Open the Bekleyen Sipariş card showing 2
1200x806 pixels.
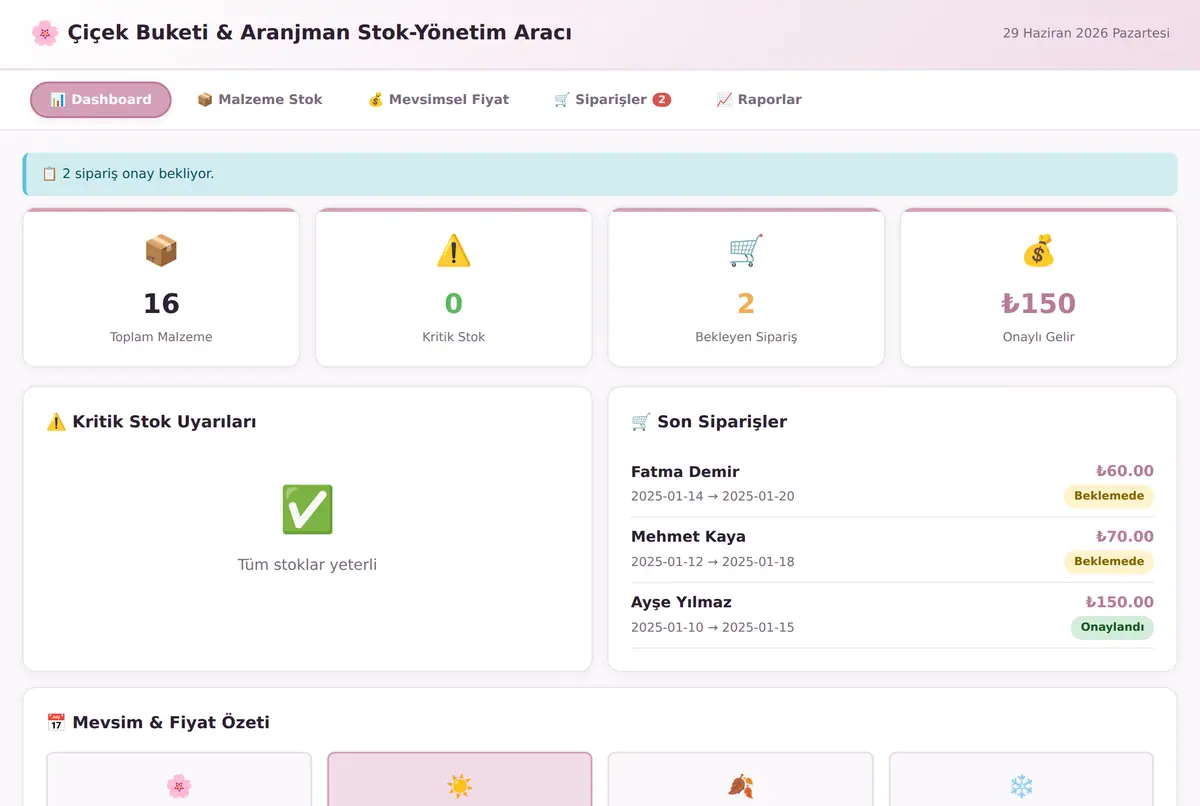click(746, 288)
